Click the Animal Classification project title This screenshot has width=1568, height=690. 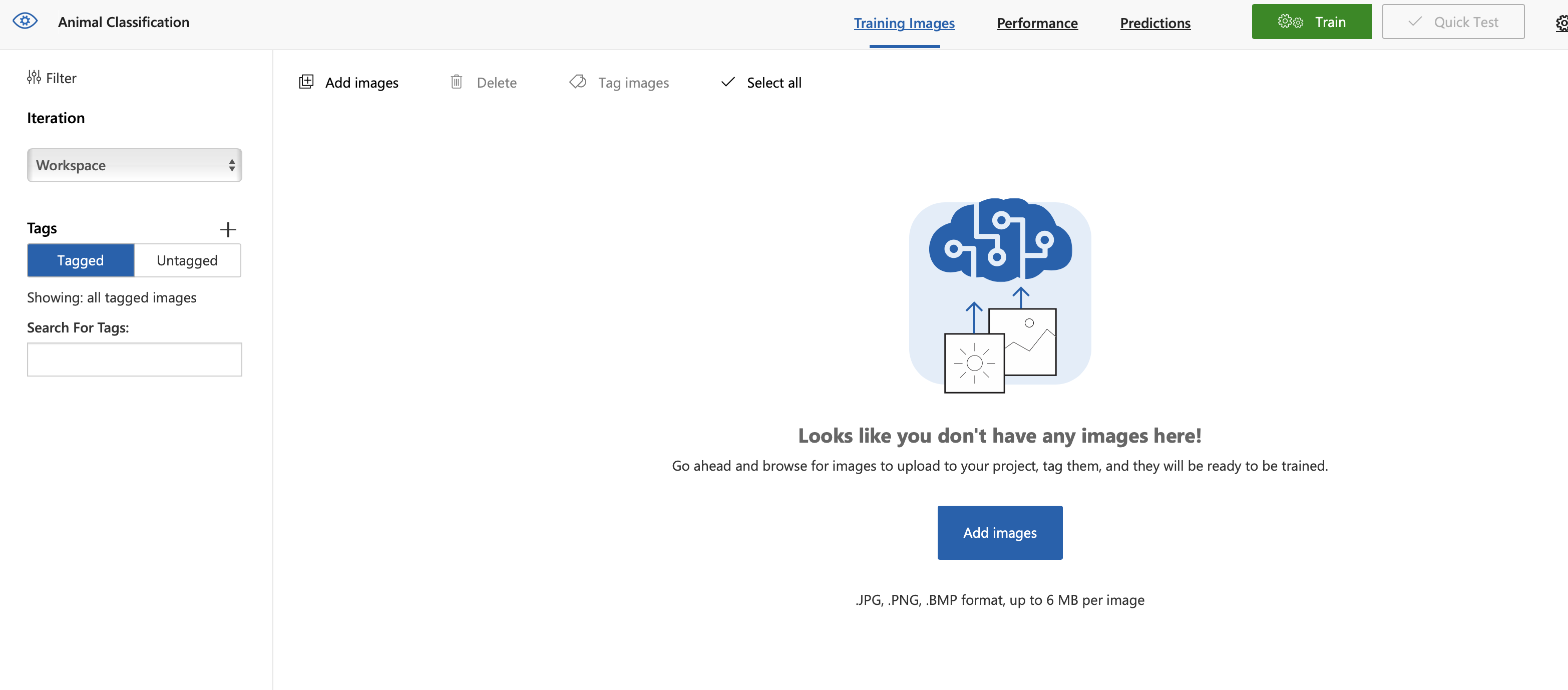(124, 22)
